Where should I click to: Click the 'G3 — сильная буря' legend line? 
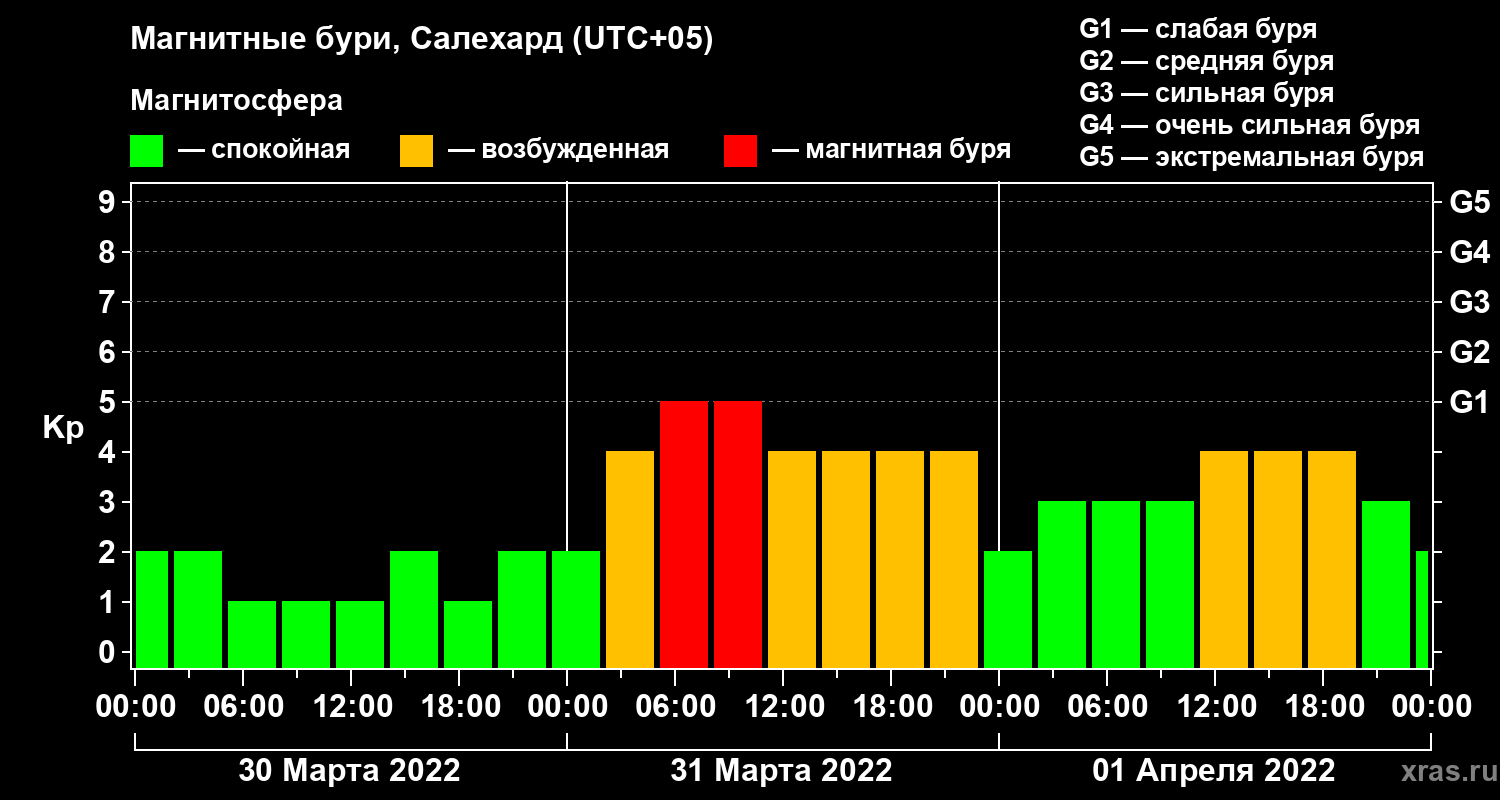[x=1206, y=93]
